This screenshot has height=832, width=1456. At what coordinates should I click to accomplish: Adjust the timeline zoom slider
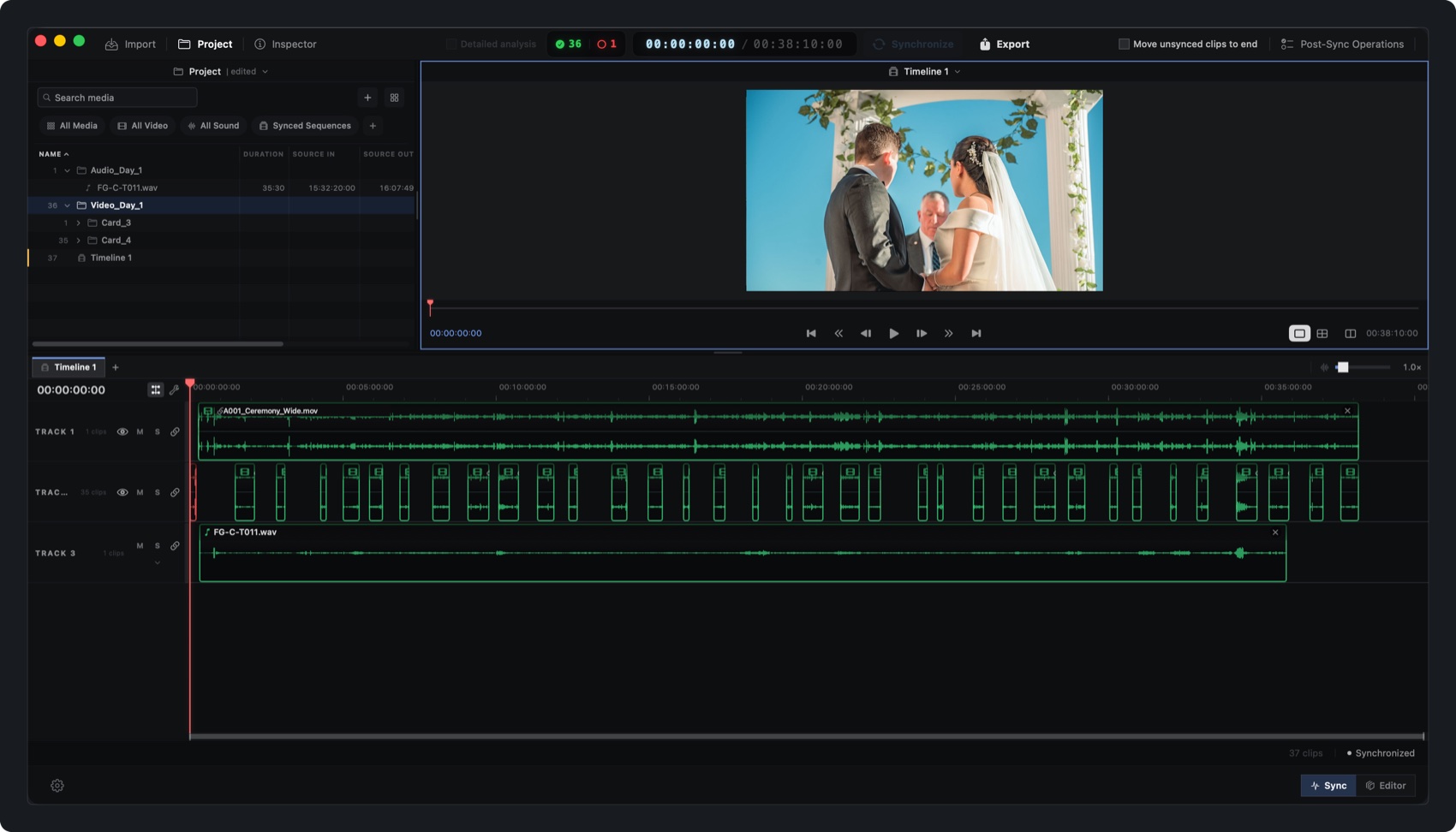point(1343,367)
